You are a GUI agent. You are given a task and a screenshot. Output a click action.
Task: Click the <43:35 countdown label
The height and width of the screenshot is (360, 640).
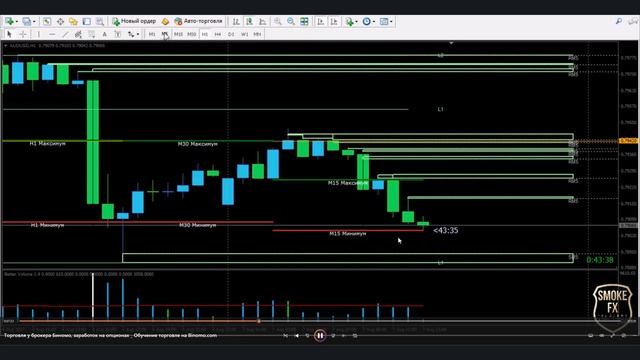click(x=446, y=231)
